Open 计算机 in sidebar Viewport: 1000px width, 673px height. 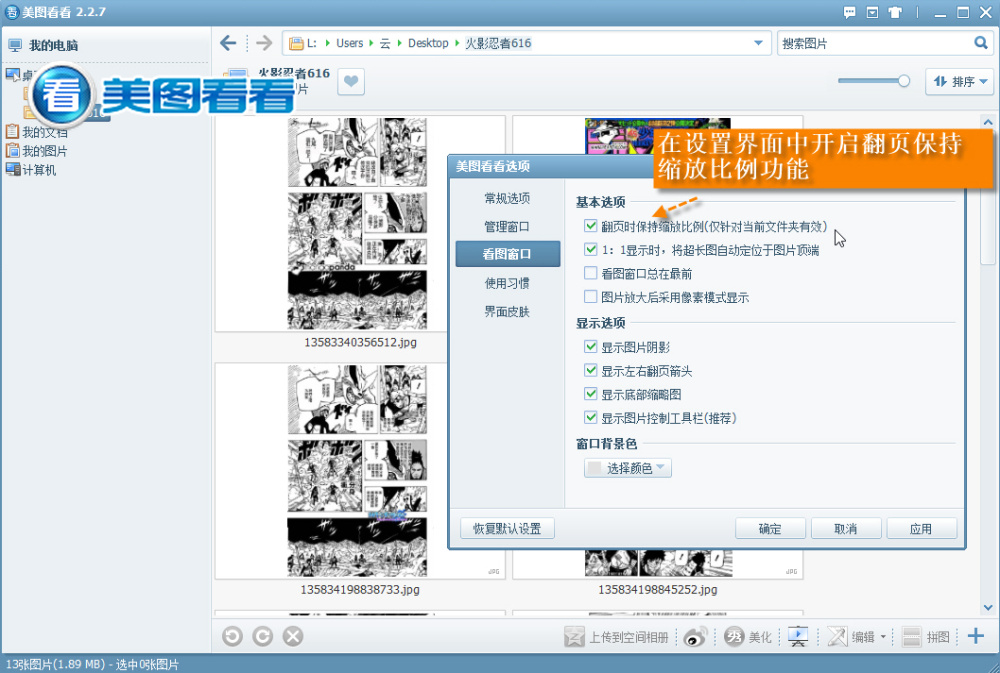31,170
